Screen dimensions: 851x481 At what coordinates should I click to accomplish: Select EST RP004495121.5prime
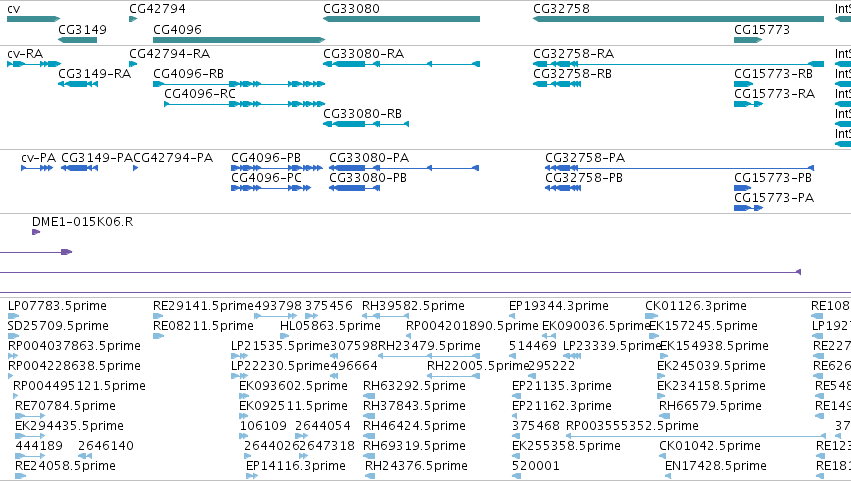(x=79, y=387)
